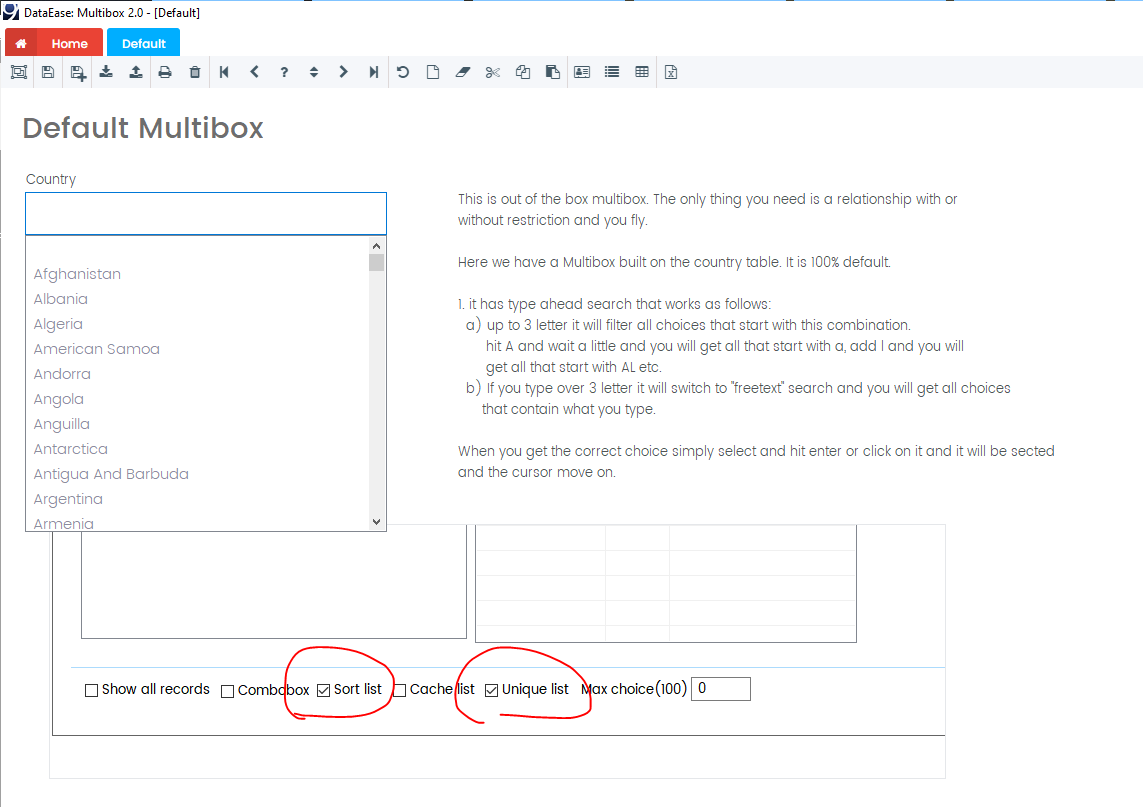Switch to list view icon

[x=612, y=72]
